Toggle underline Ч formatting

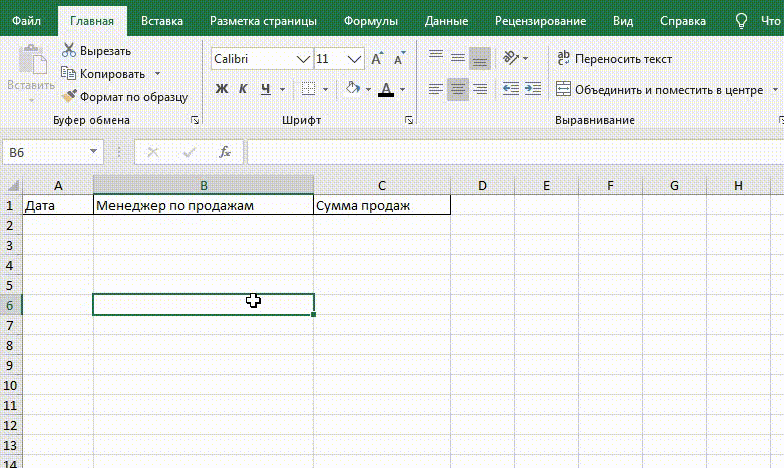[266, 89]
